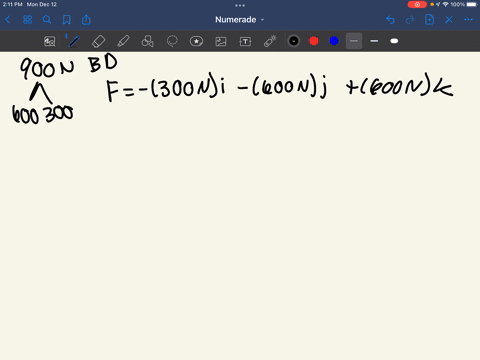This screenshot has width=480, height=360.
Task: Bookmark this page
Action: pyautogui.click(x=67, y=20)
